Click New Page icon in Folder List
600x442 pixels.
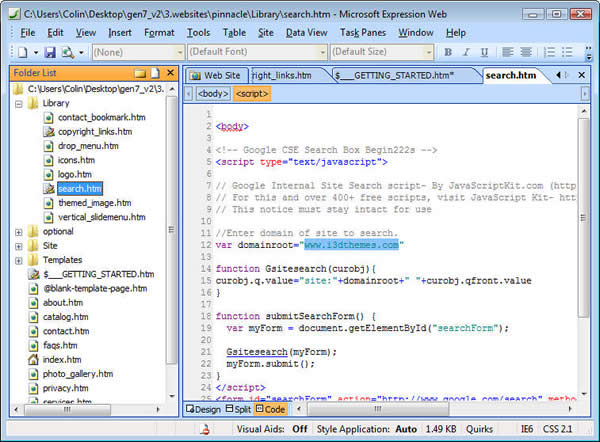tap(155, 73)
